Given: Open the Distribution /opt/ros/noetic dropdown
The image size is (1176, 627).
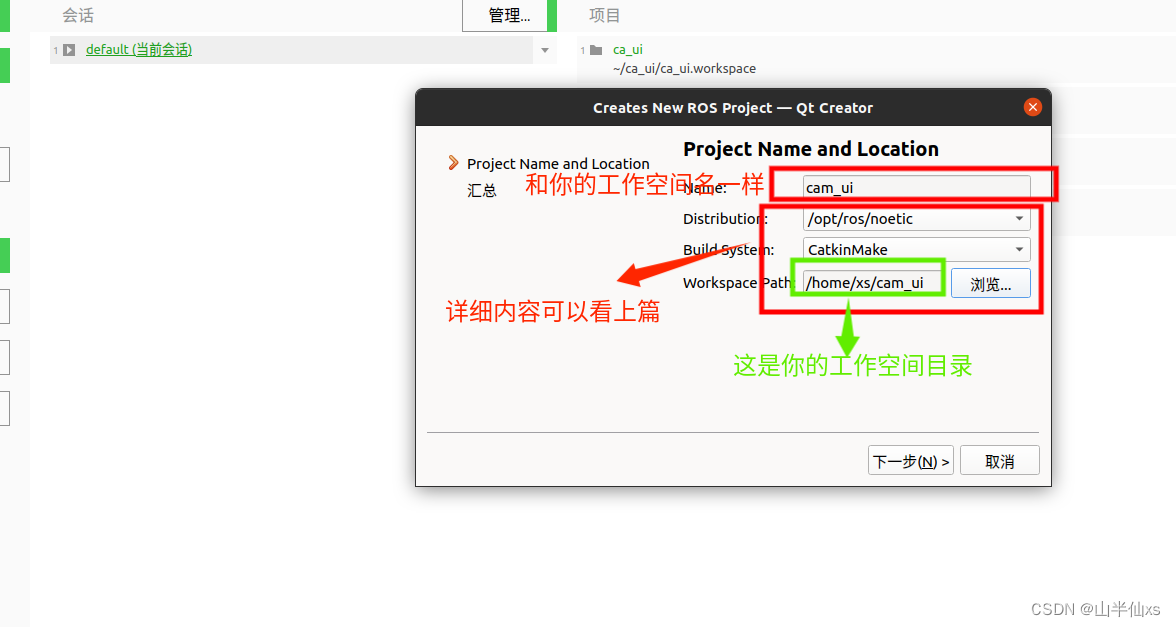Looking at the screenshot, I should click(x=916, y=219).
